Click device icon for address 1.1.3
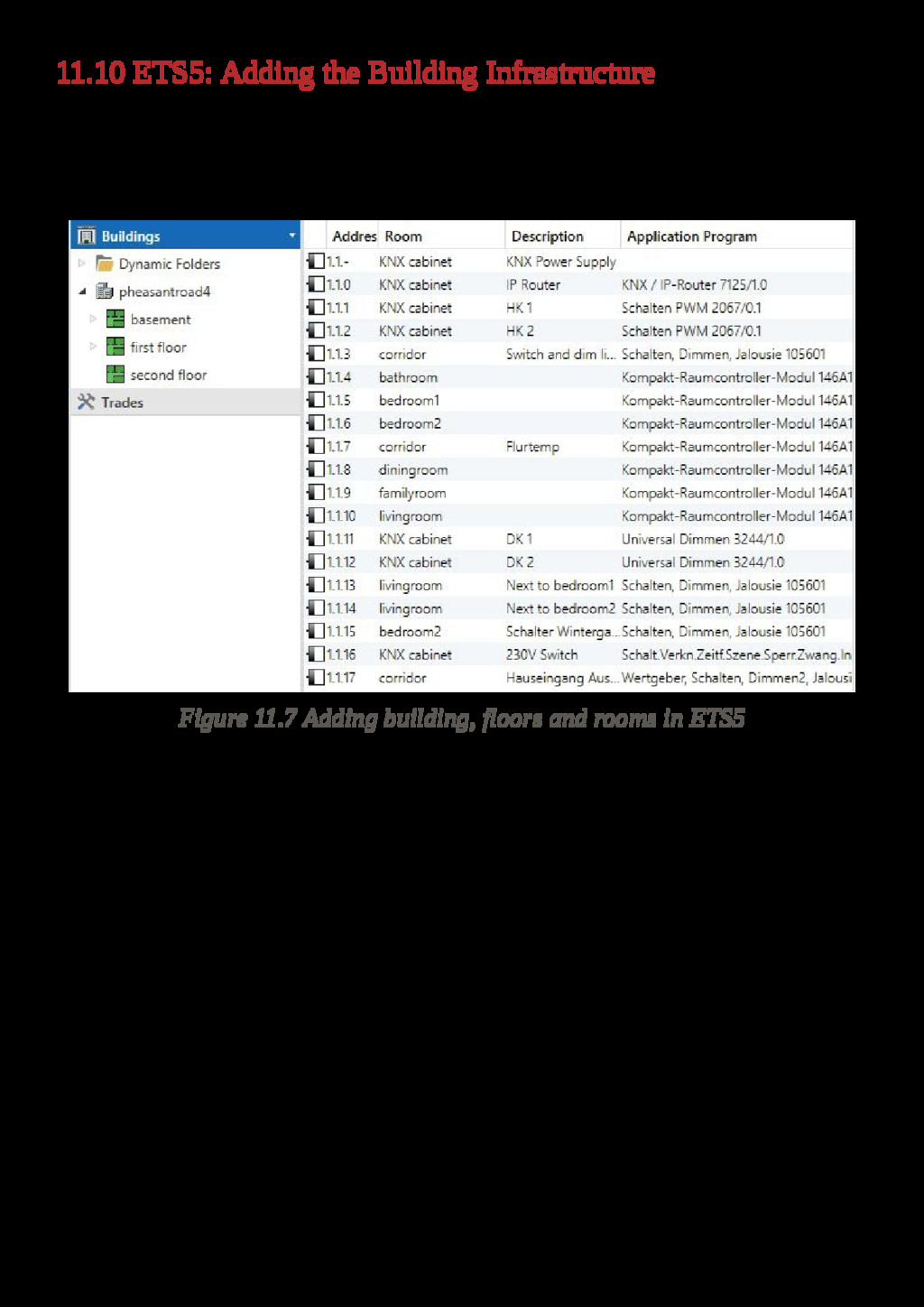The width and height of the screenshot is (924, 1307). 315,354
